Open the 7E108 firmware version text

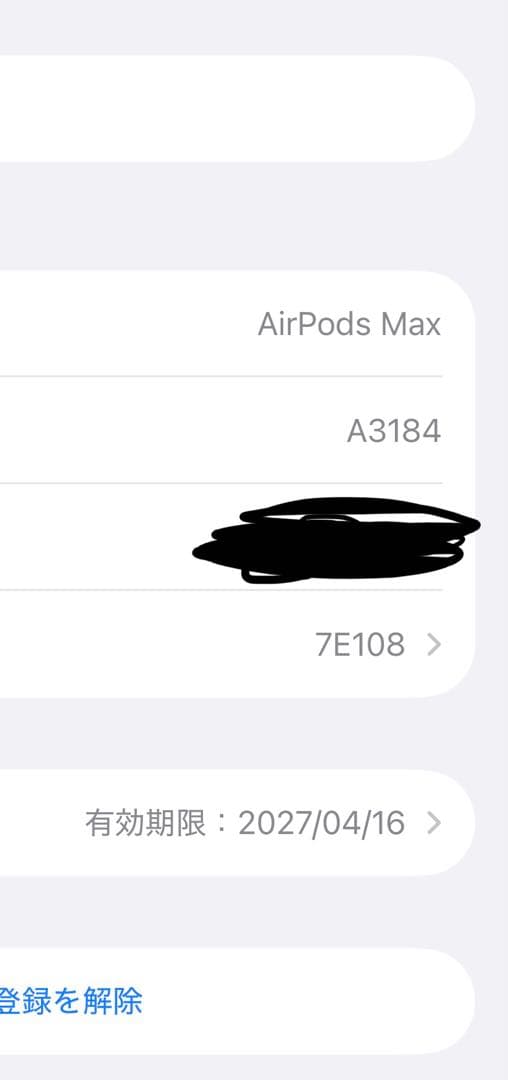pyautogui.click(x=360, y=645)
